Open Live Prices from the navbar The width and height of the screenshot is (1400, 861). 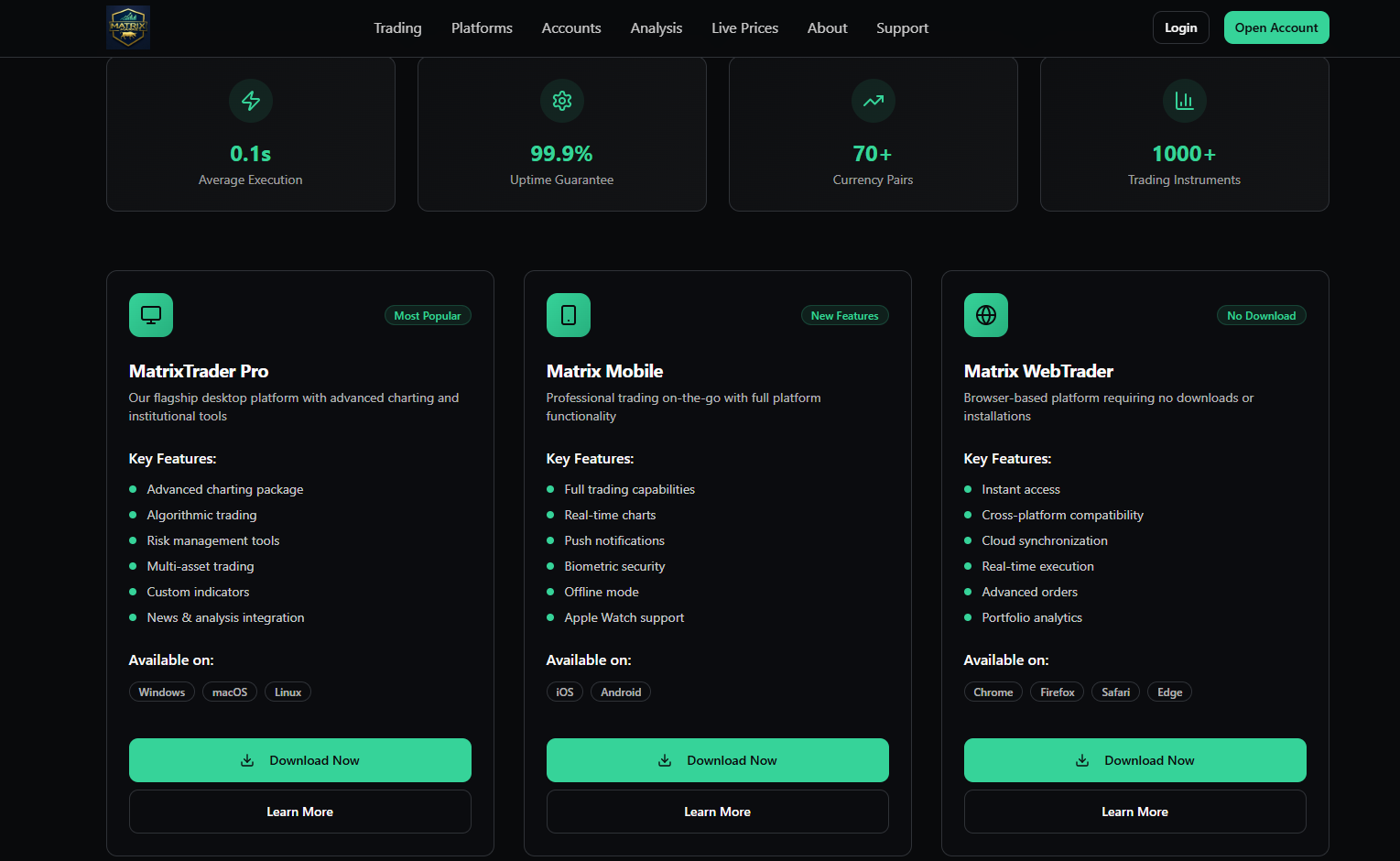click(x=744, y=28)
